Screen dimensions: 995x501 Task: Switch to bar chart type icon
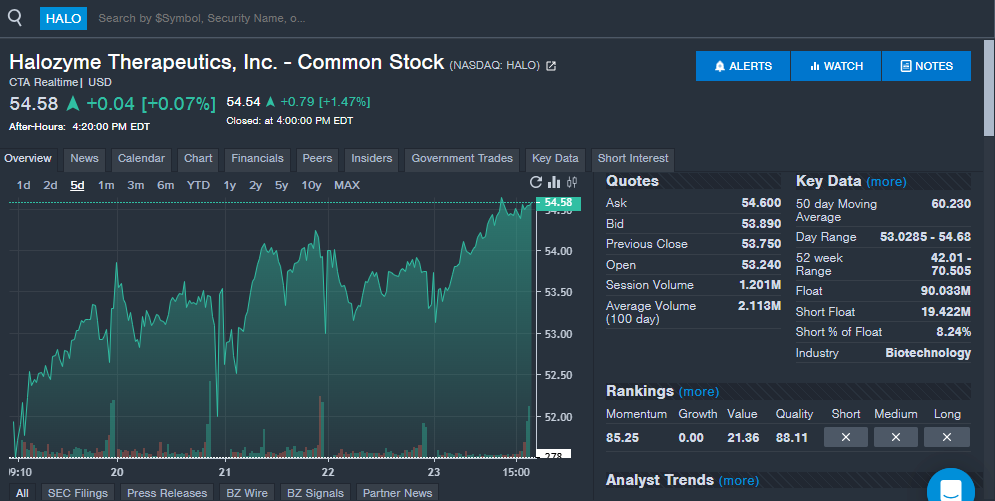click(554, 183)
